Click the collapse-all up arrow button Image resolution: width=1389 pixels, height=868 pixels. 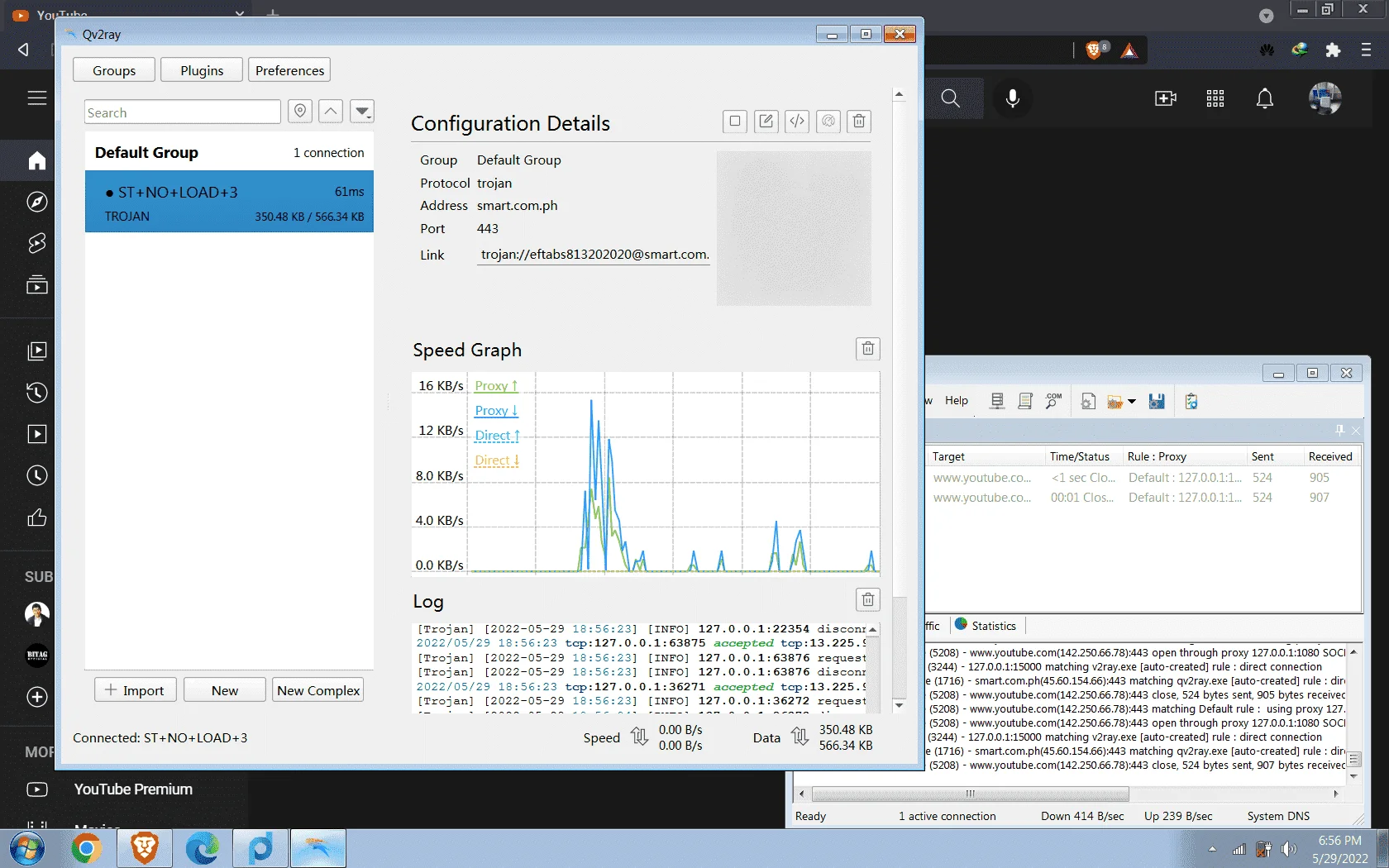point(331,111)
